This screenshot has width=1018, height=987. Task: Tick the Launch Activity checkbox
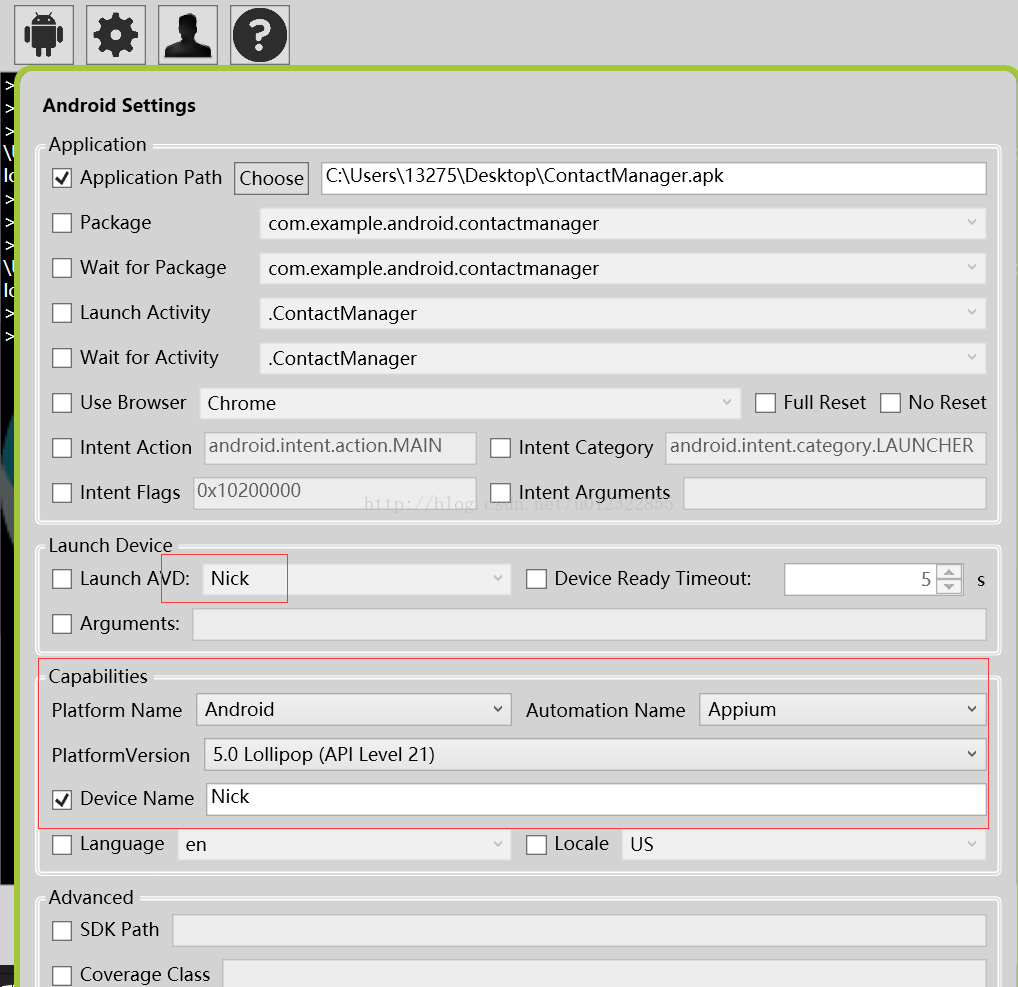click(62, 313)
